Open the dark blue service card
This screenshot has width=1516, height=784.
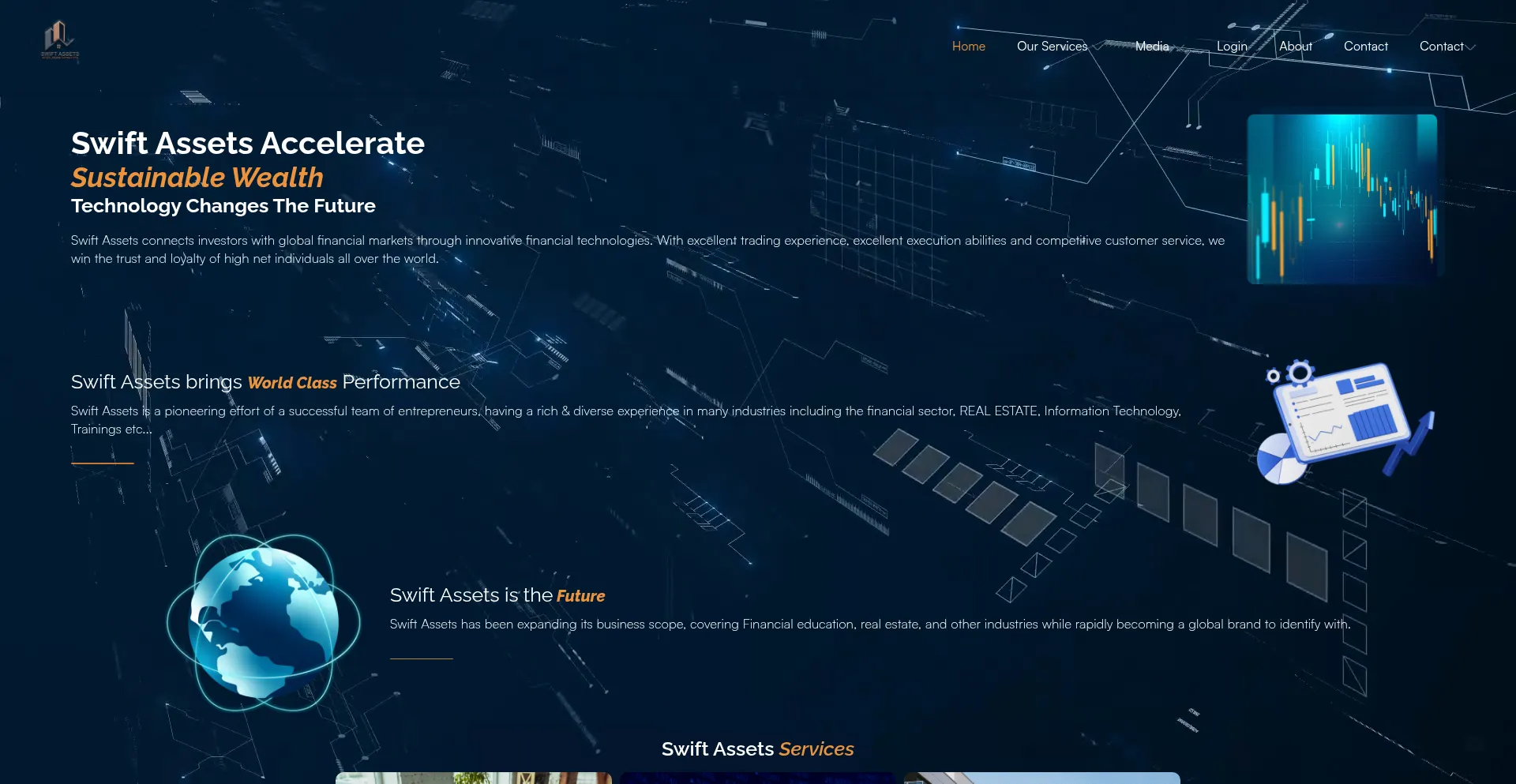coord(757,778)
